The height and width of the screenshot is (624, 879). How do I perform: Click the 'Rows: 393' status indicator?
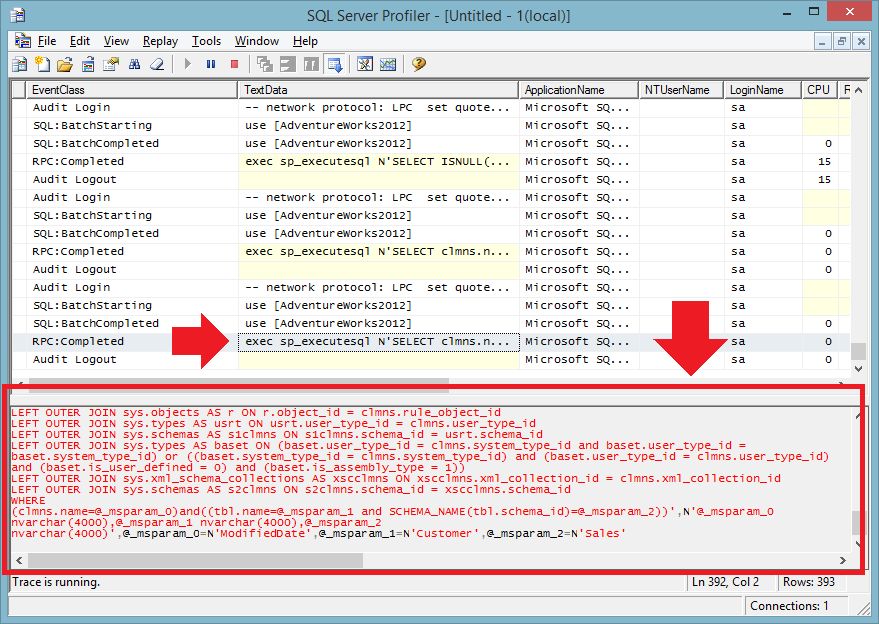(x=809, y=582)
